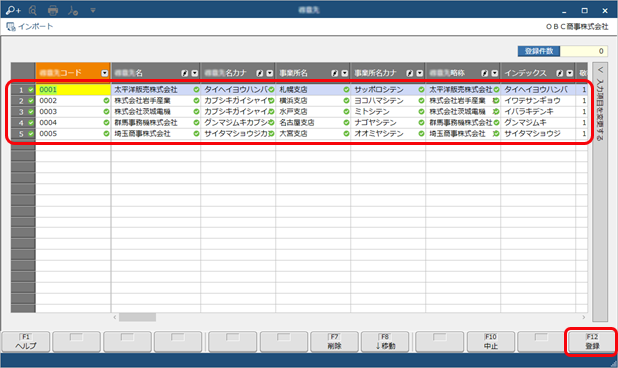
Task: Click the F1 ヘルプ button
Action: point(26,342)
